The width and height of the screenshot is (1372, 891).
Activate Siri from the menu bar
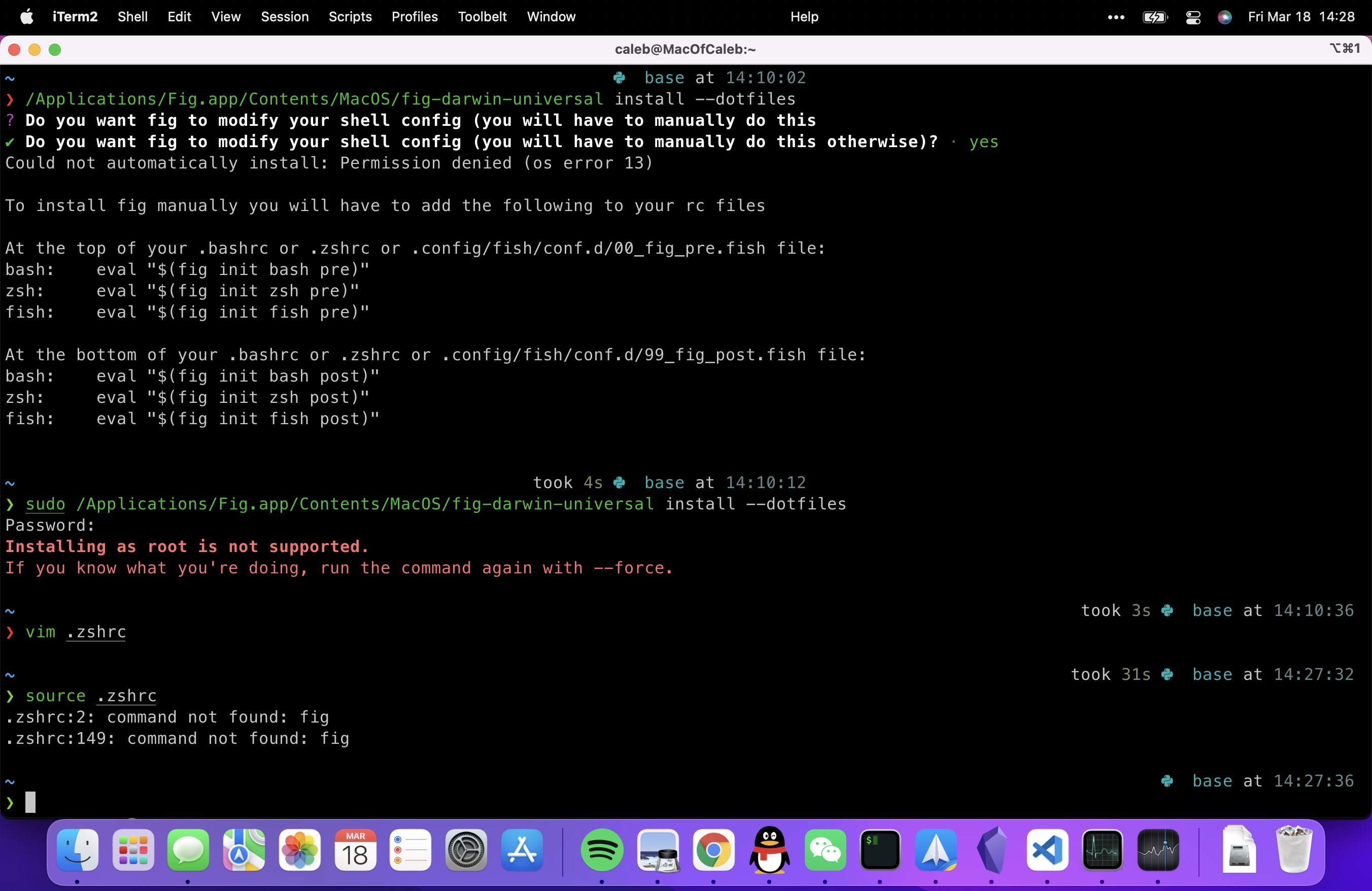pos(1224,17)
